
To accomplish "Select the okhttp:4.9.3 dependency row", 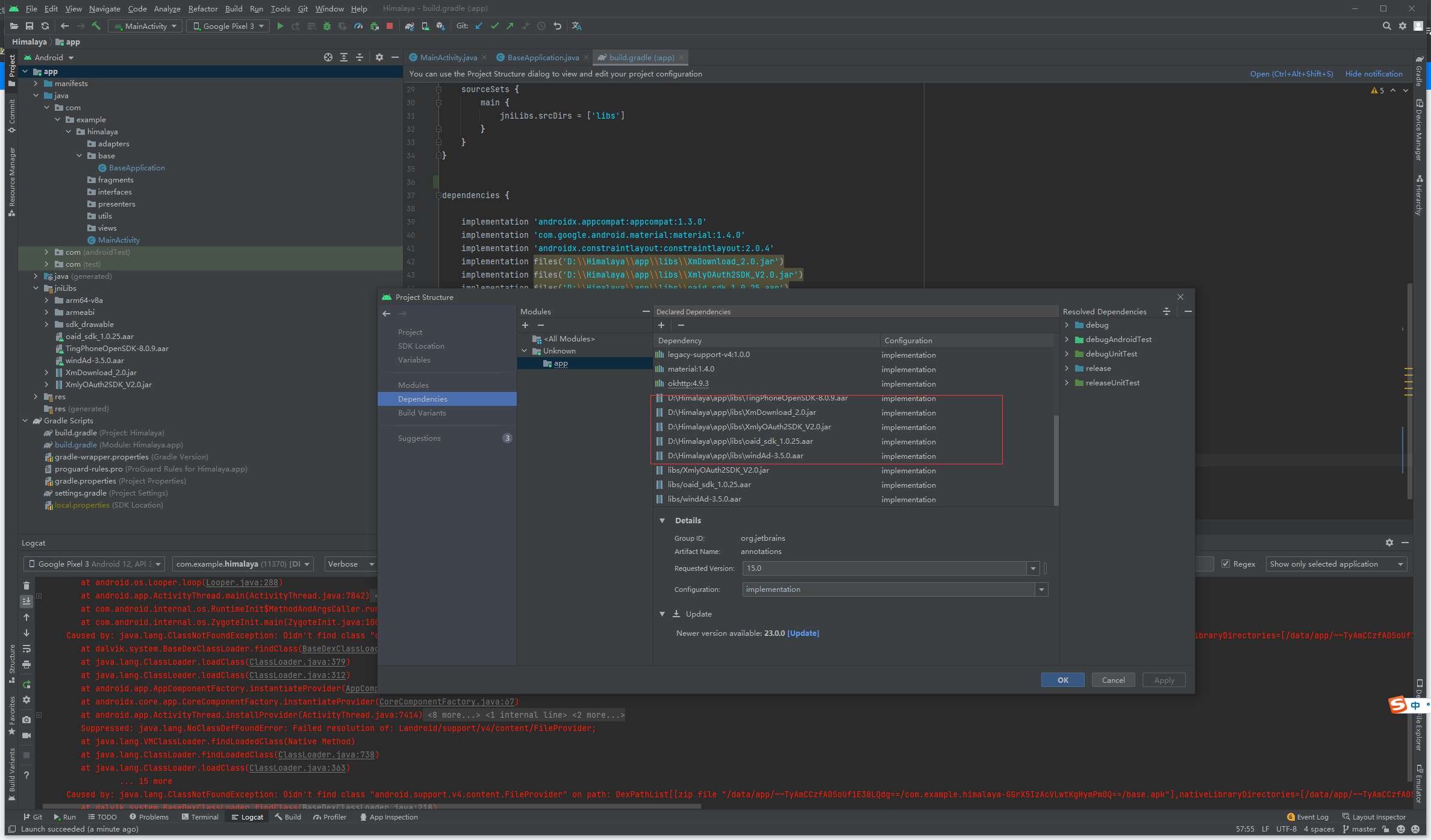I will [x=854, y=383].
